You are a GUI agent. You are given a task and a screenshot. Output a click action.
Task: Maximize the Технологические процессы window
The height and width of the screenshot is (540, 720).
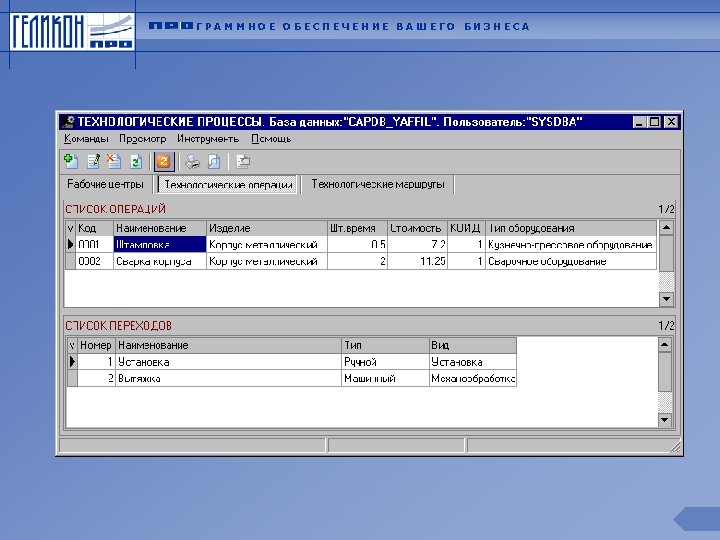(x=654, y=122)
